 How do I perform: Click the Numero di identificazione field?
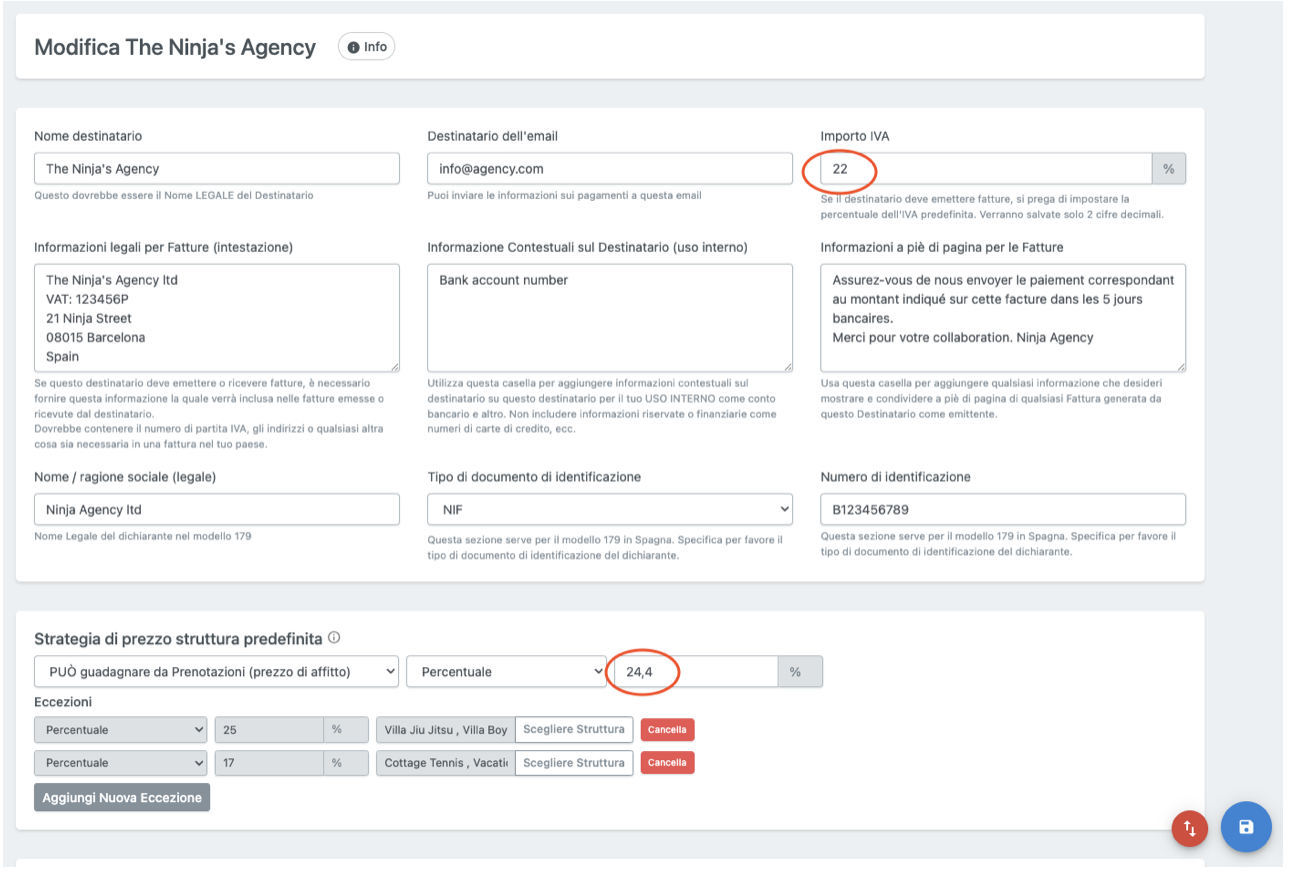coord(1002,510)
